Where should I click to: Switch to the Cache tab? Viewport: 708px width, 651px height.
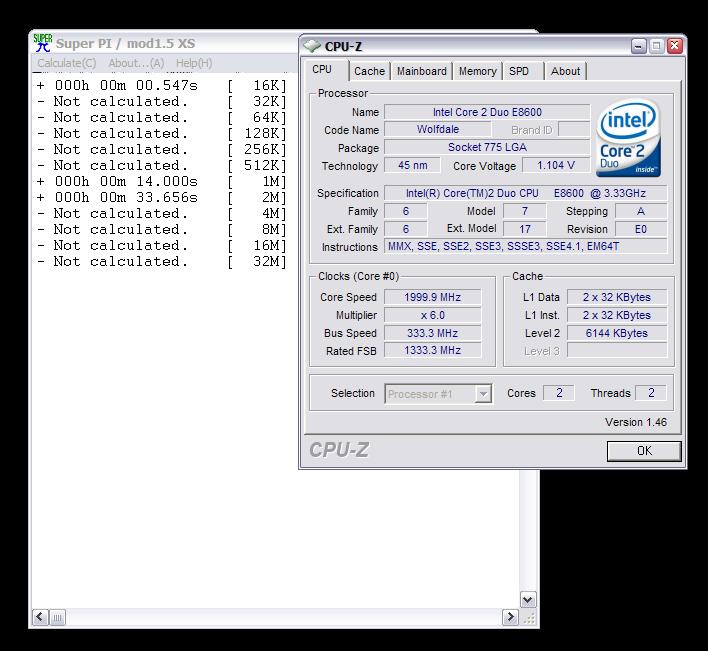[369, 71]
